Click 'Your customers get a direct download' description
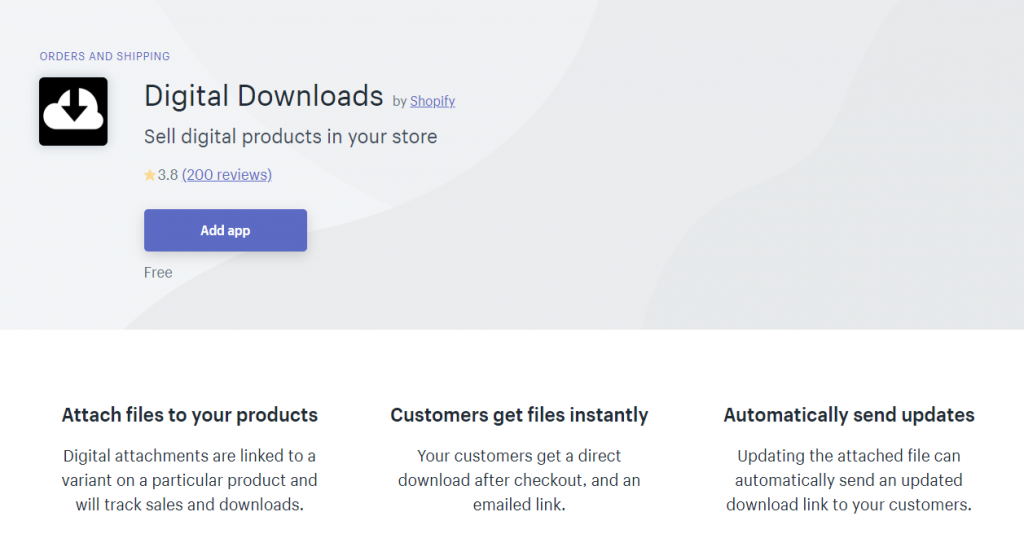This screenshot has height=560, width=1024. (x=519, y=480)
